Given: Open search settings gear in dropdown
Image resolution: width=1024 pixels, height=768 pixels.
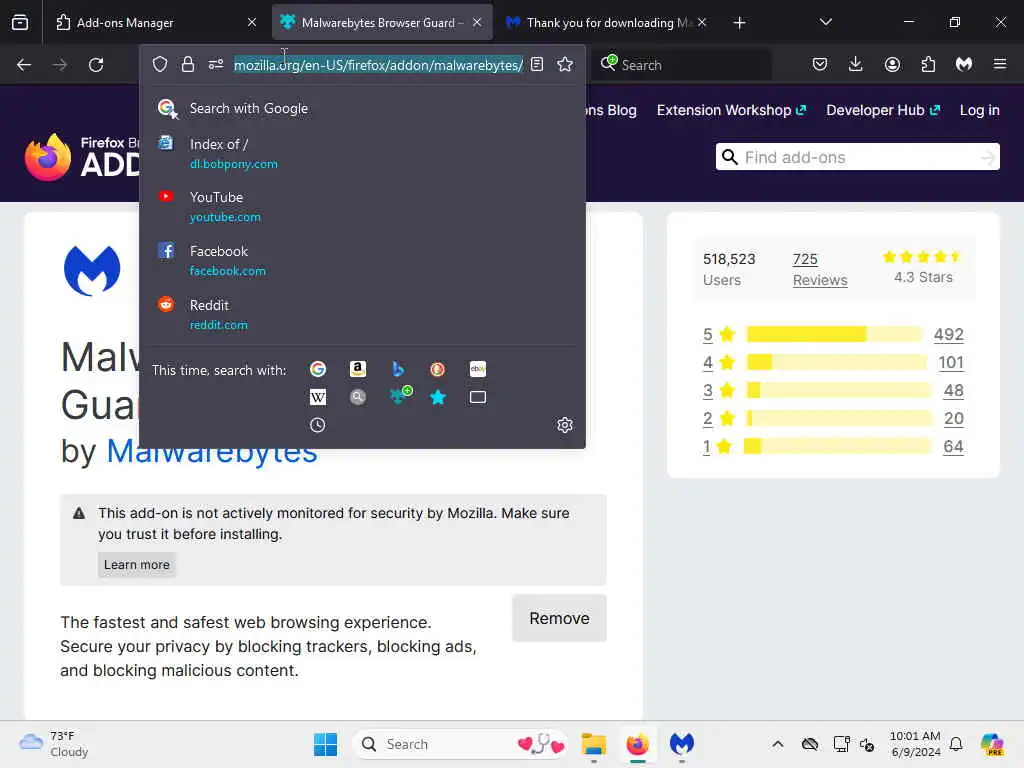Looking at the screenshot, I should tap(565, 425).
